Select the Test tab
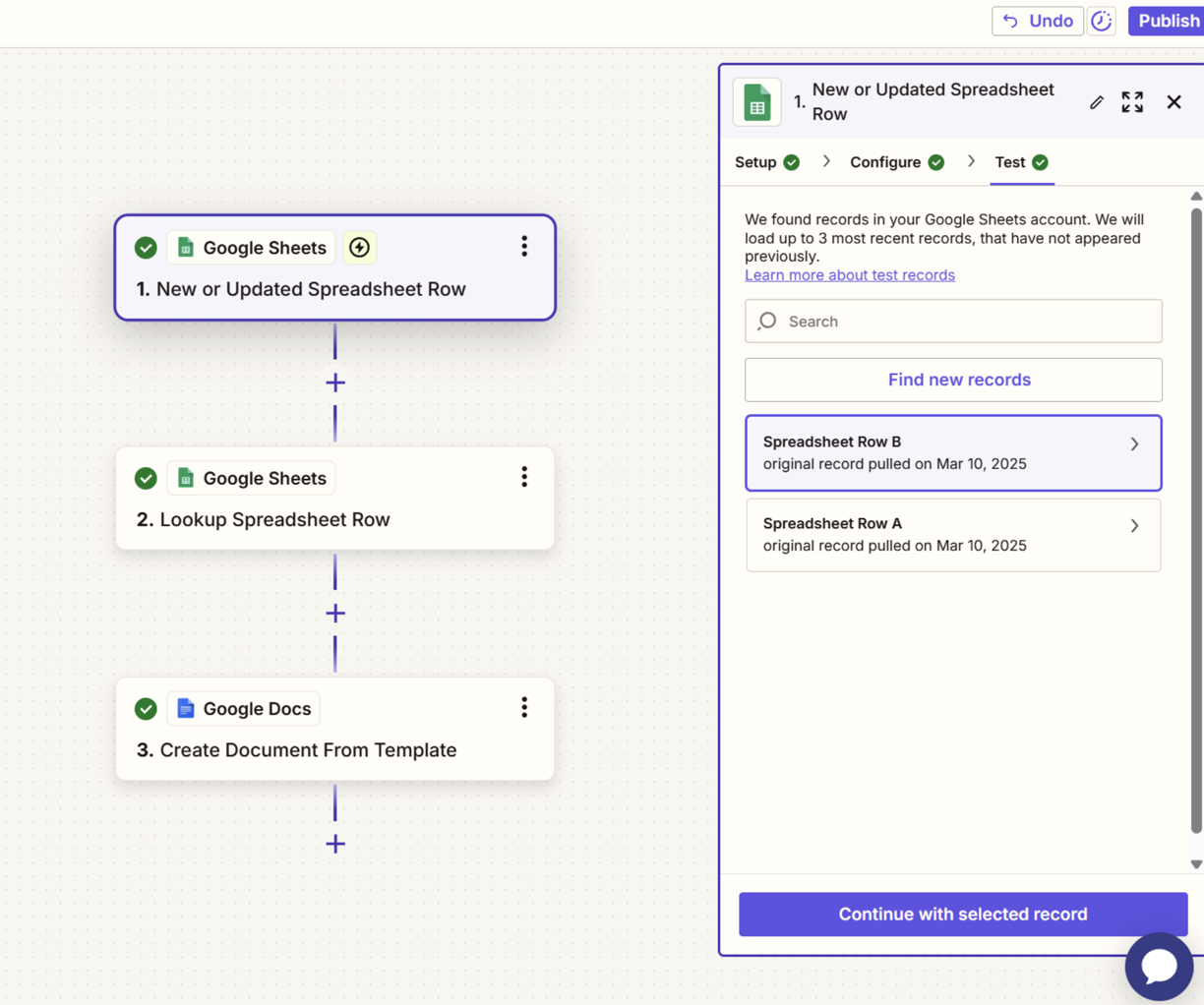1204x1005 pixels. point(1021,162)
